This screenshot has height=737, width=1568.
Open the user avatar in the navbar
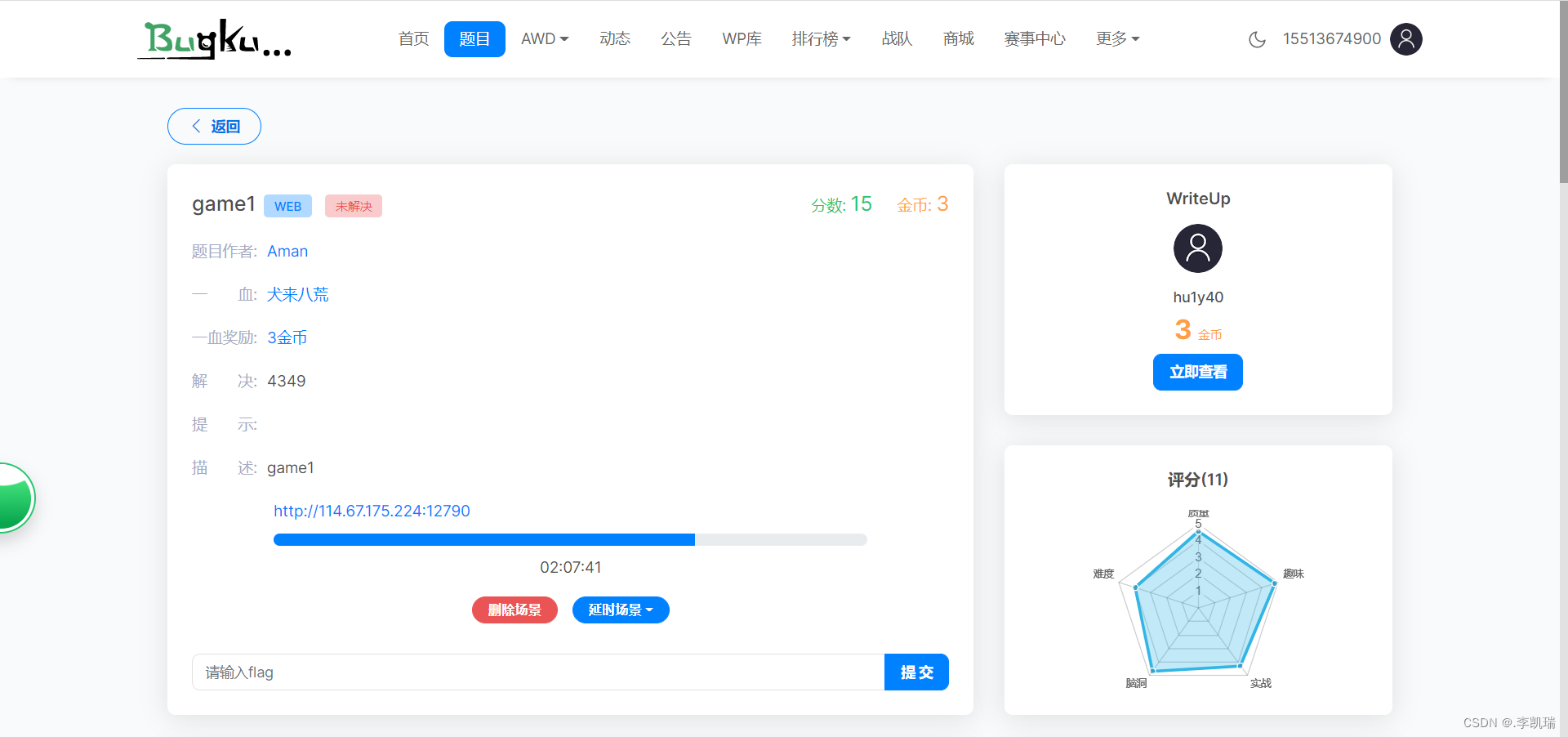[x=1406, y=39]
